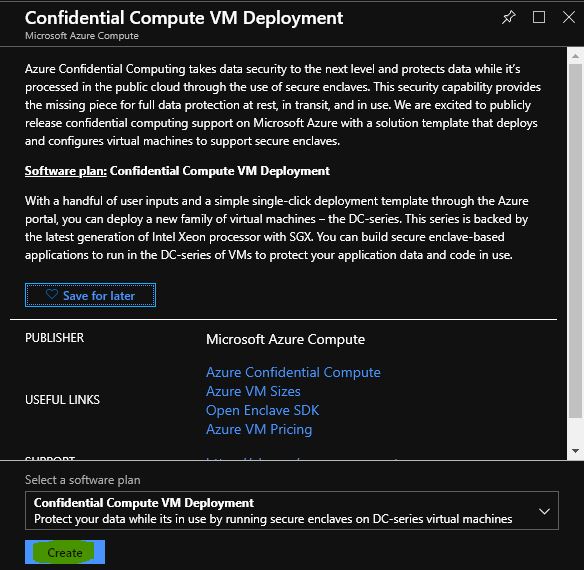This screenshot has width=584, height=570.
Task: Open the Azure VM Pricing link
Action: coord(259,429)
